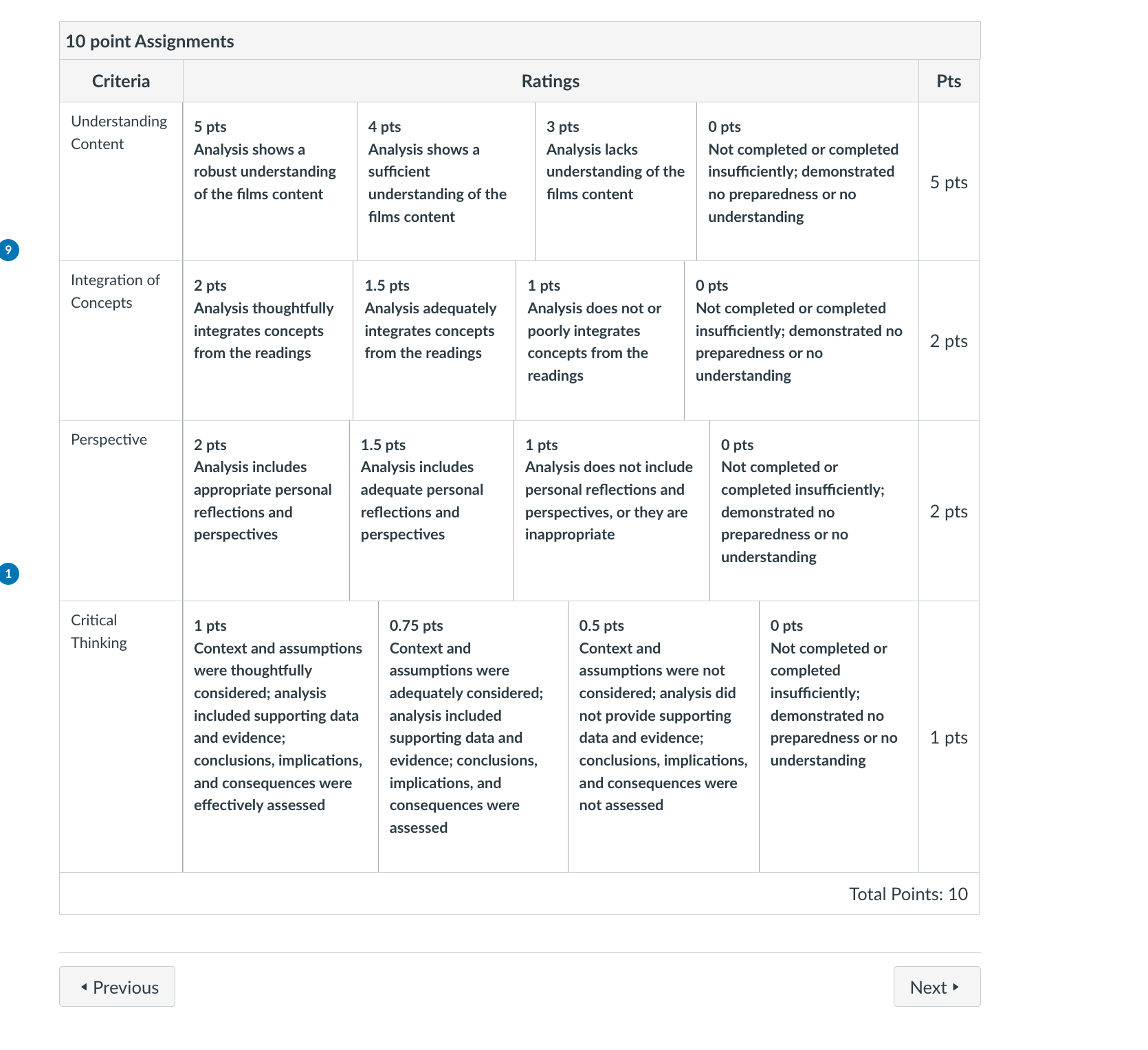Viewport: 1148px width, 1050px height.
Task: Pick 1 pts inappropriate perspectives rating
Action: coord(612,511)
